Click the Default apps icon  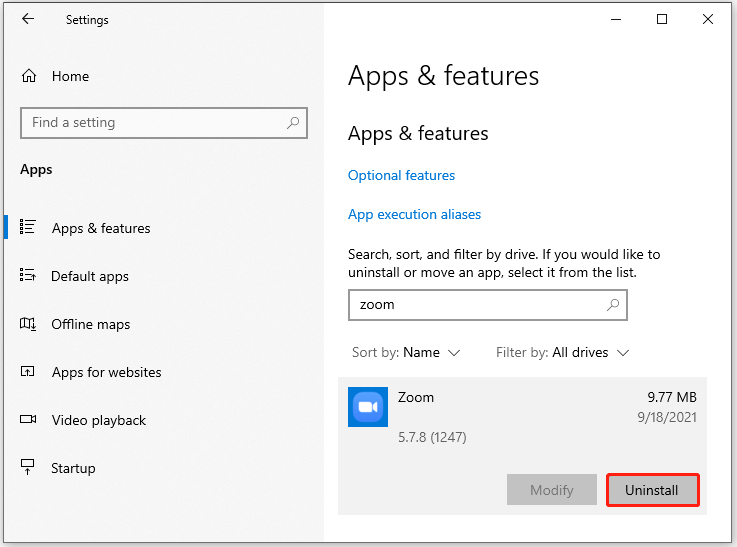[x=27, y=275]
